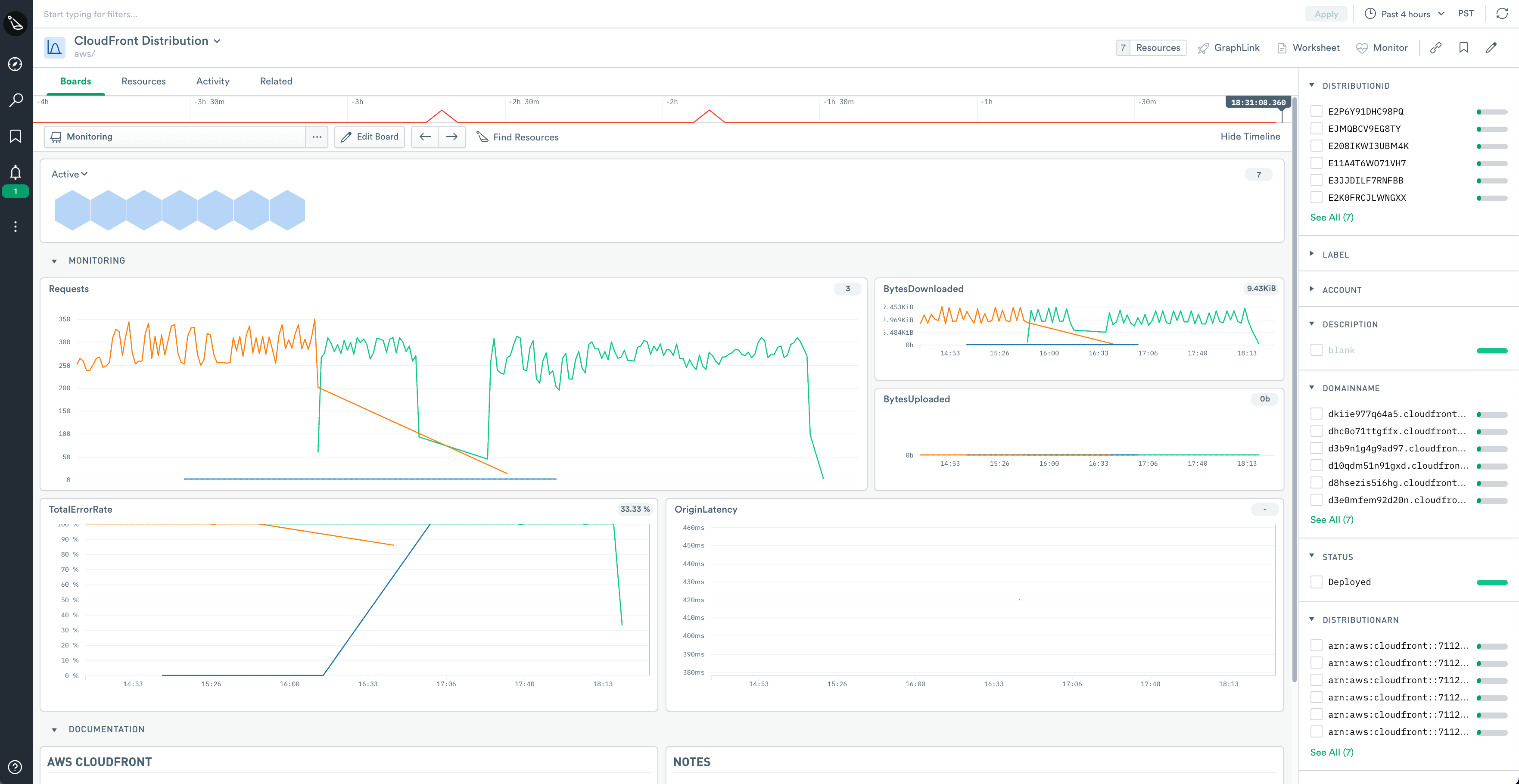Click the Requests chart title
Screen dimensions: 1519x784
pyautogui.click(x=69, y=289)
